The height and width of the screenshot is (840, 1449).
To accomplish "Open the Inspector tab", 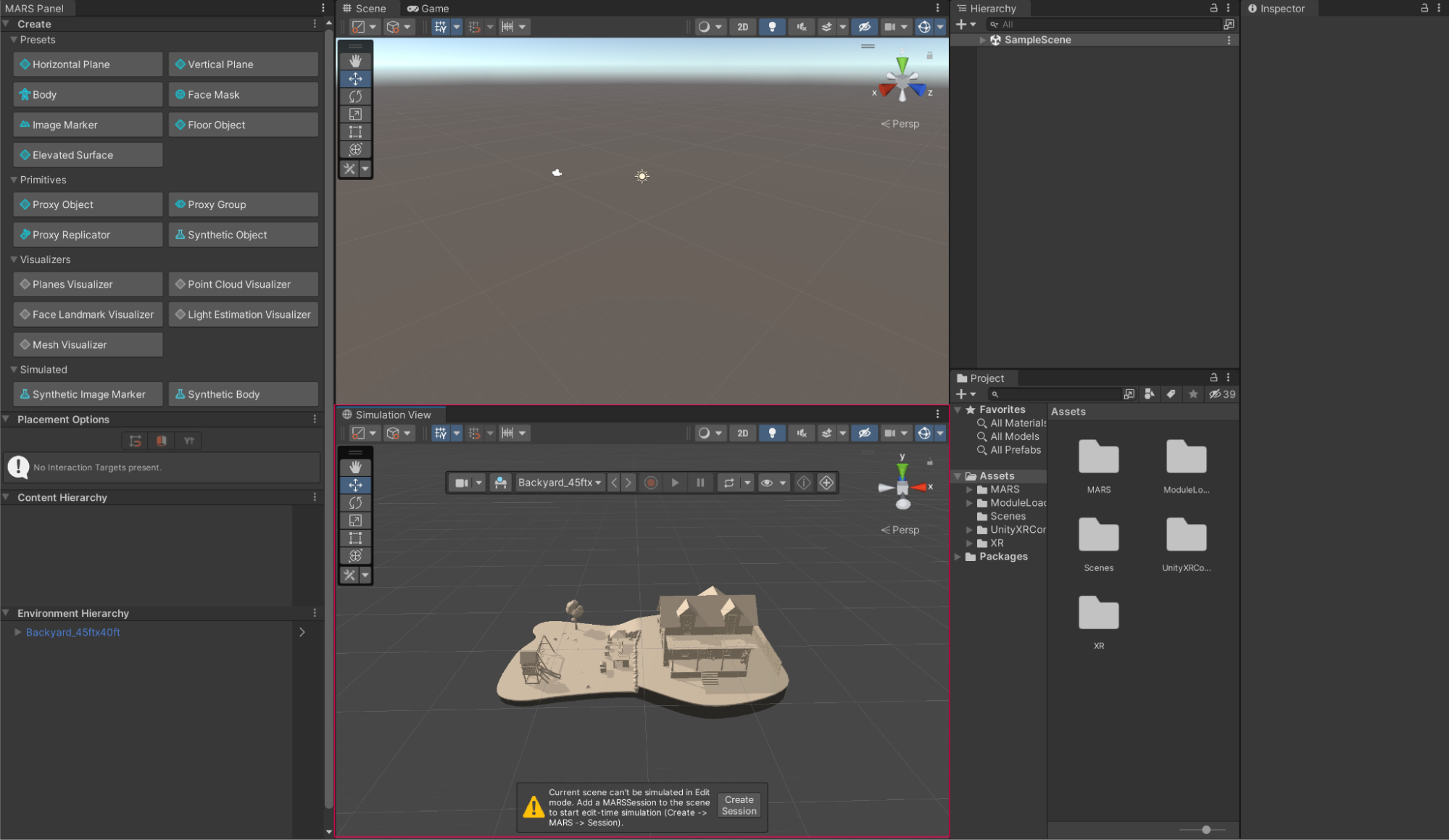I will point(1280,9).
